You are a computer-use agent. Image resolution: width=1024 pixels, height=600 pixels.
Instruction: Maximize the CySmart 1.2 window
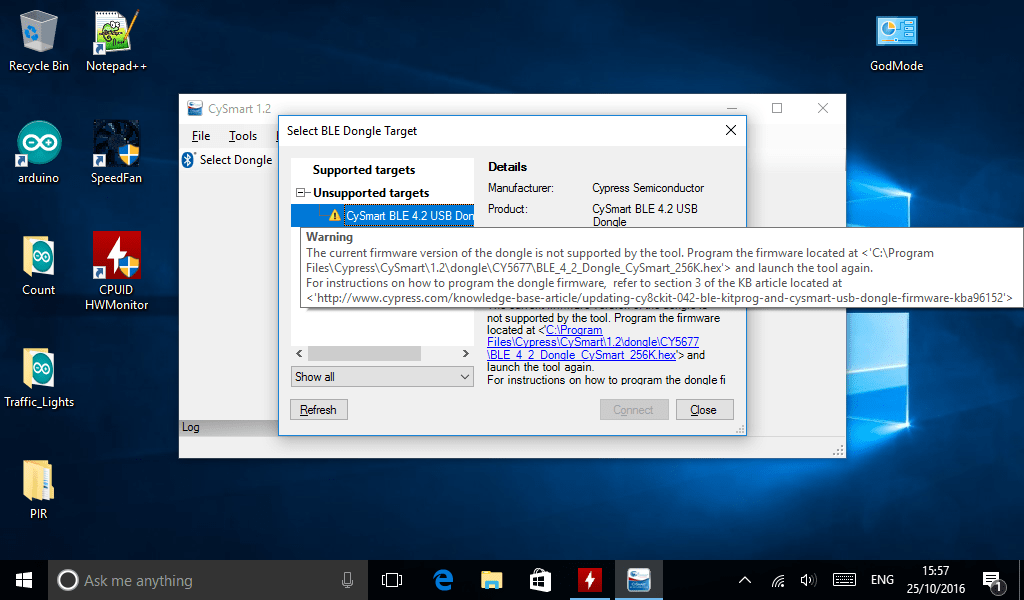pos(777,108)
